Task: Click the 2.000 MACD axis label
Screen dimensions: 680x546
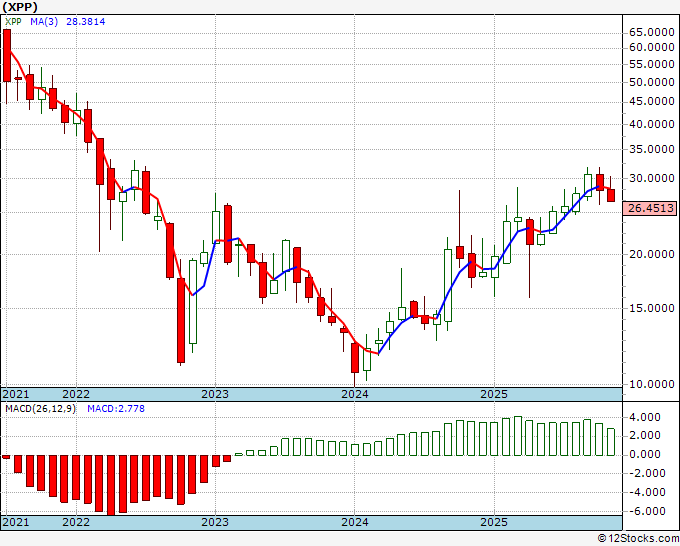Action: [x=647, y=435]
